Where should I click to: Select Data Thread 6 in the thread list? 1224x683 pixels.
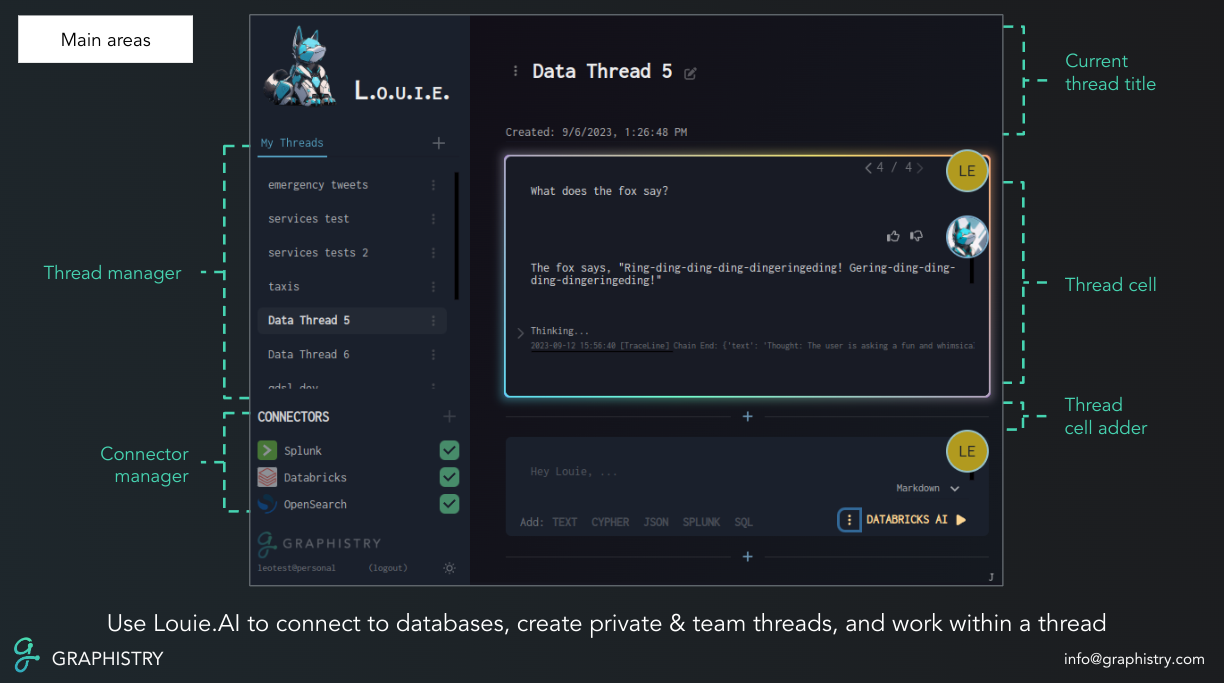(x=309, y=355)
